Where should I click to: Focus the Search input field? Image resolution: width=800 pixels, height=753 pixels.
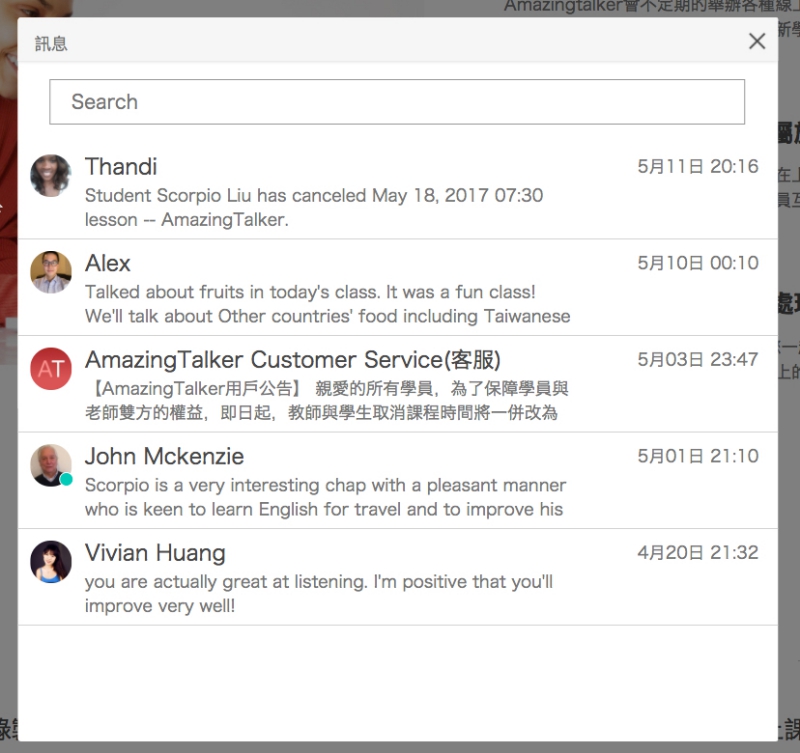pyautogui.click(x=397, y=102)
